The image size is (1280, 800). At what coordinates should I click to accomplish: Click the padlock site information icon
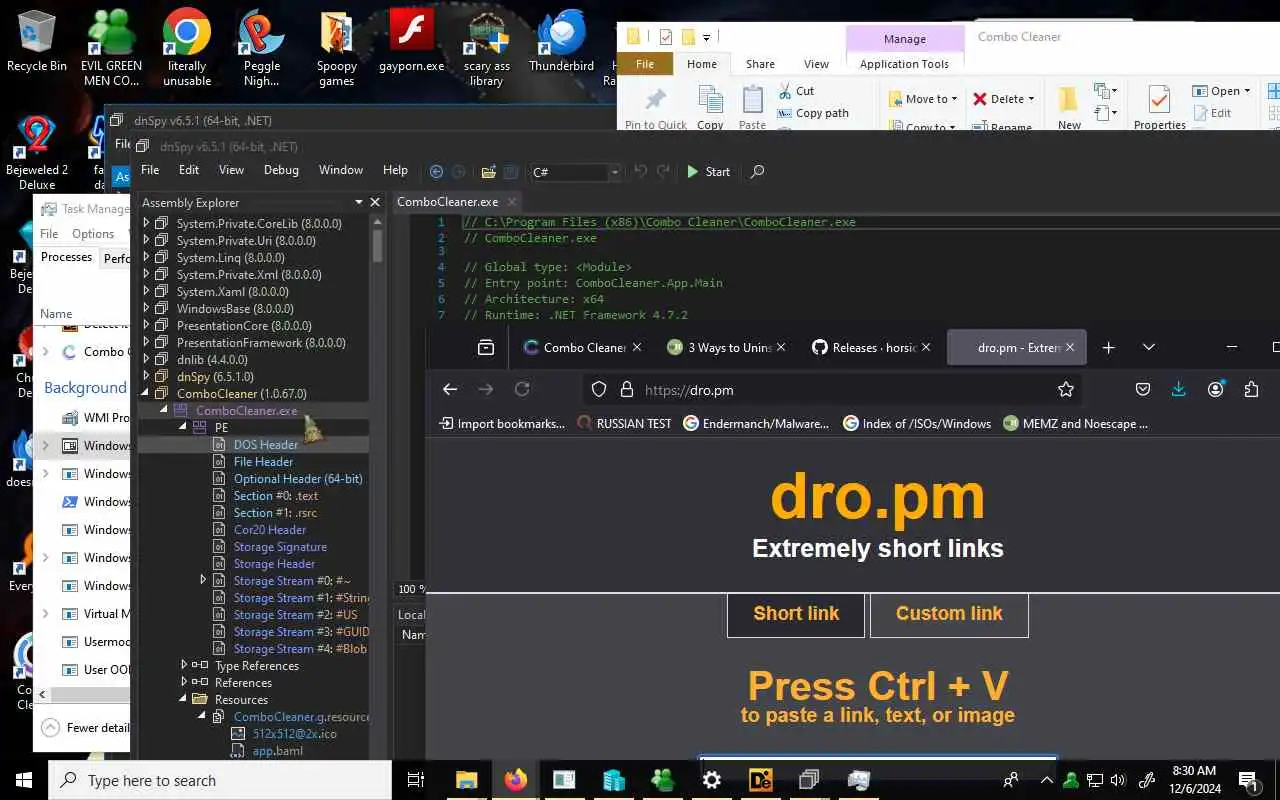(x=627, y=390)
